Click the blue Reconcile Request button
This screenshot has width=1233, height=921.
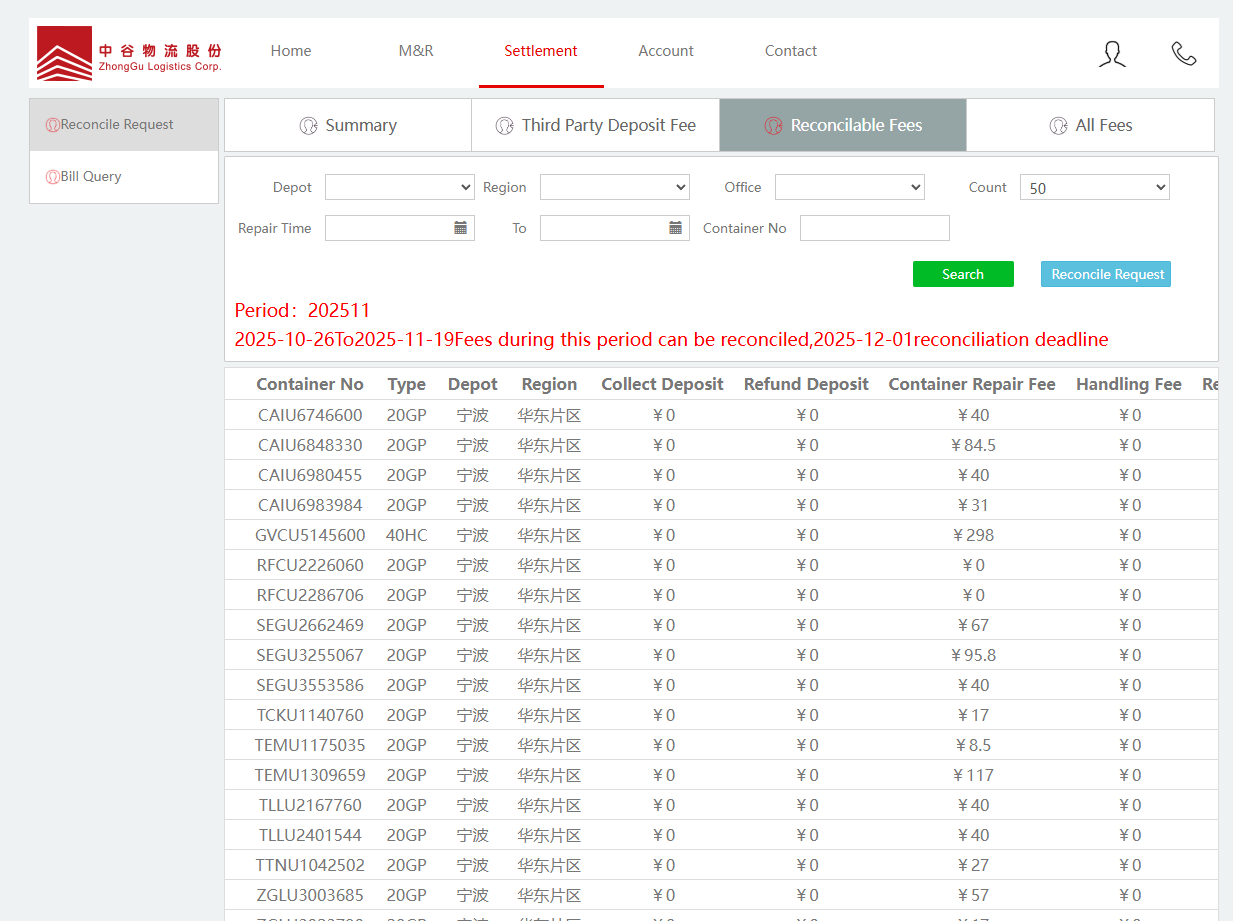click(x=1105, y=274)
